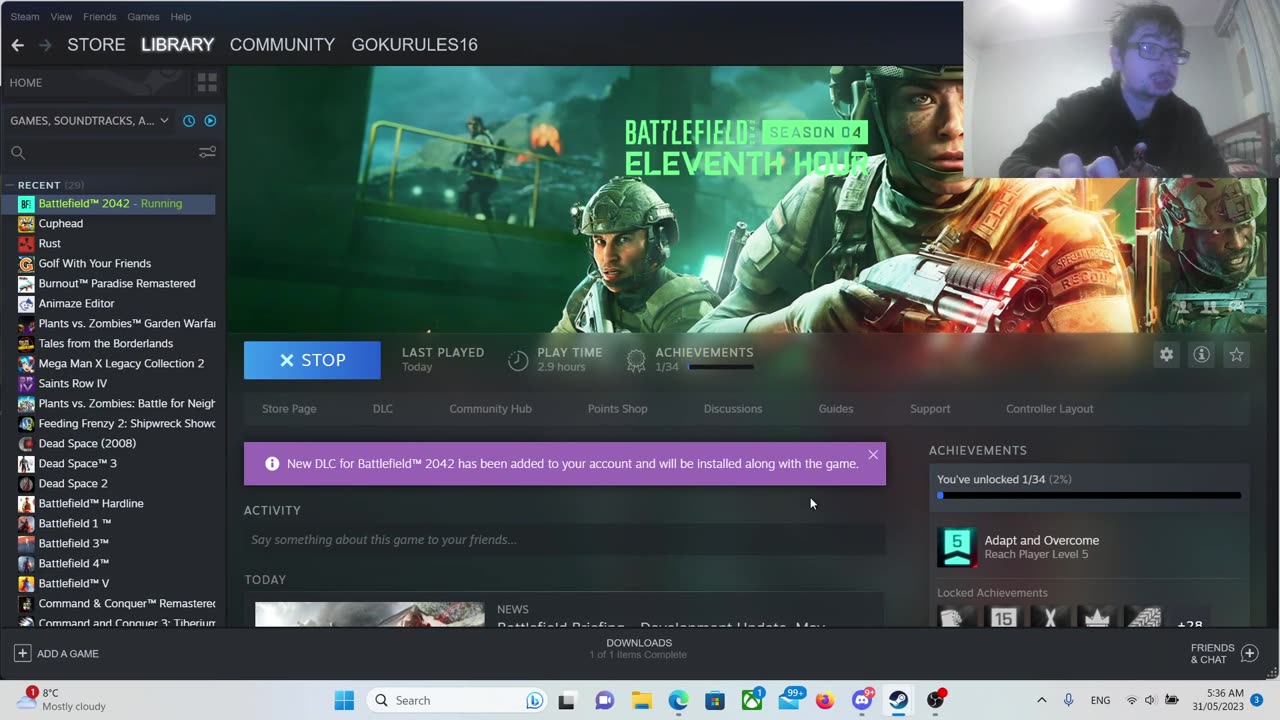The width and height of the screenshot is (1280, 720).
Task: Open the Guides link
Action: [836, 409]
